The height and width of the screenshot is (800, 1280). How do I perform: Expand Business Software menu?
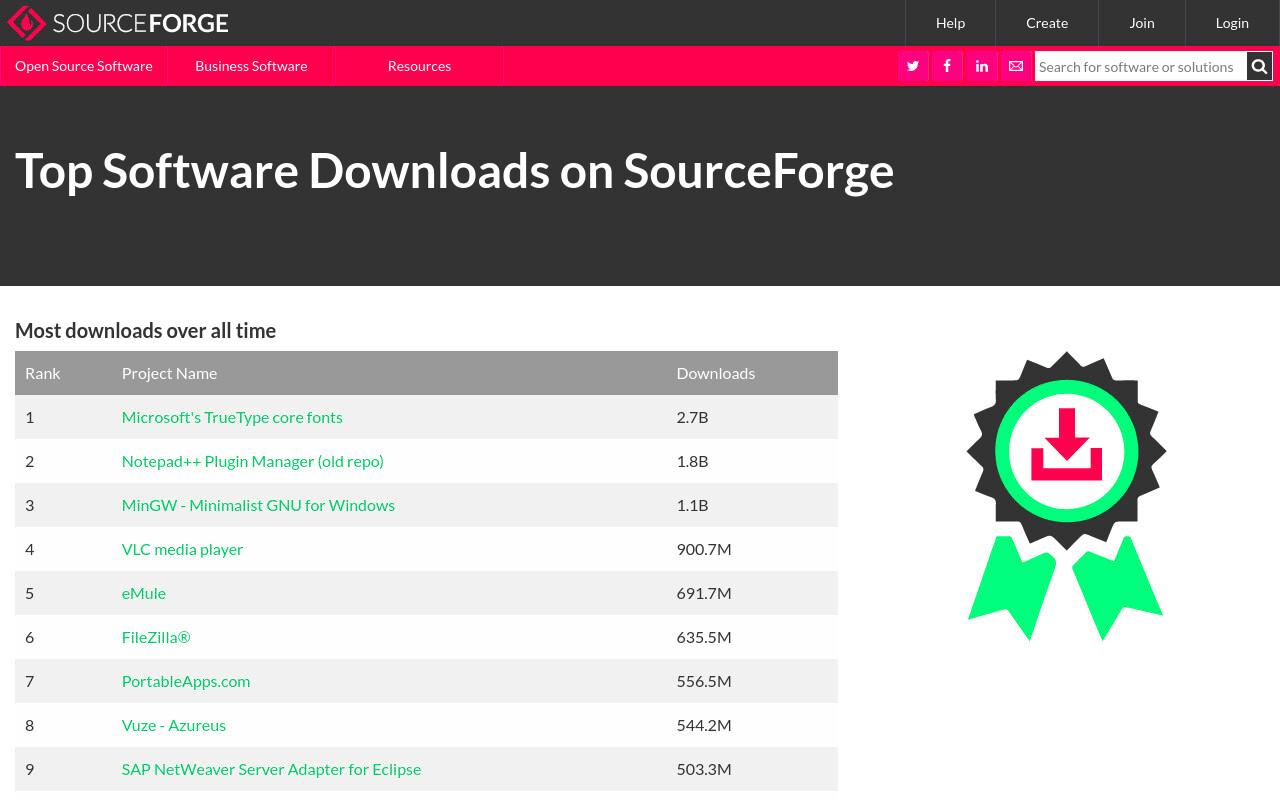click(251, 66)
